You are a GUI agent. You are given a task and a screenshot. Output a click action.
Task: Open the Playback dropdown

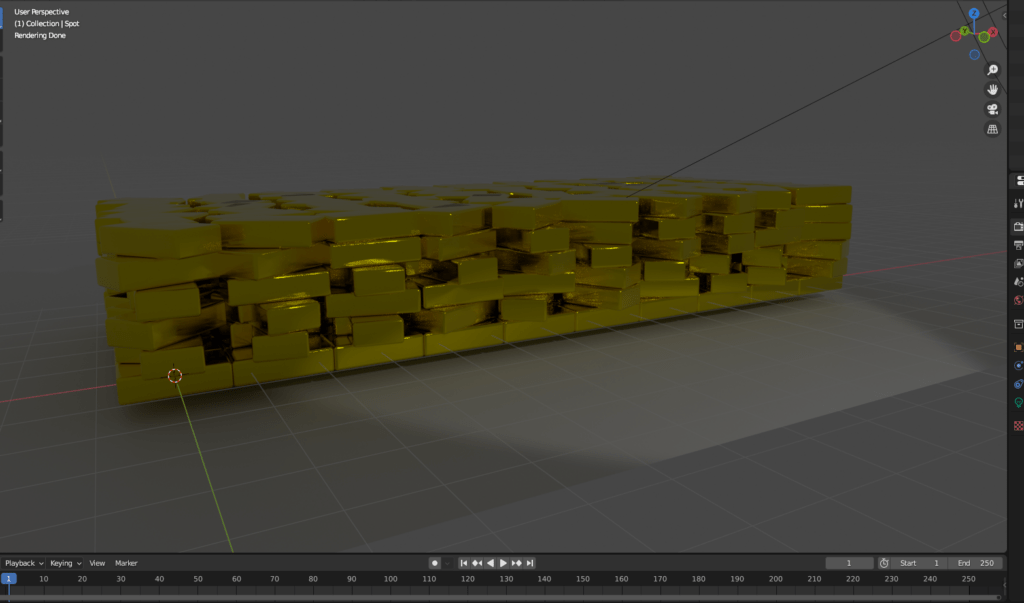coord(22,562)
